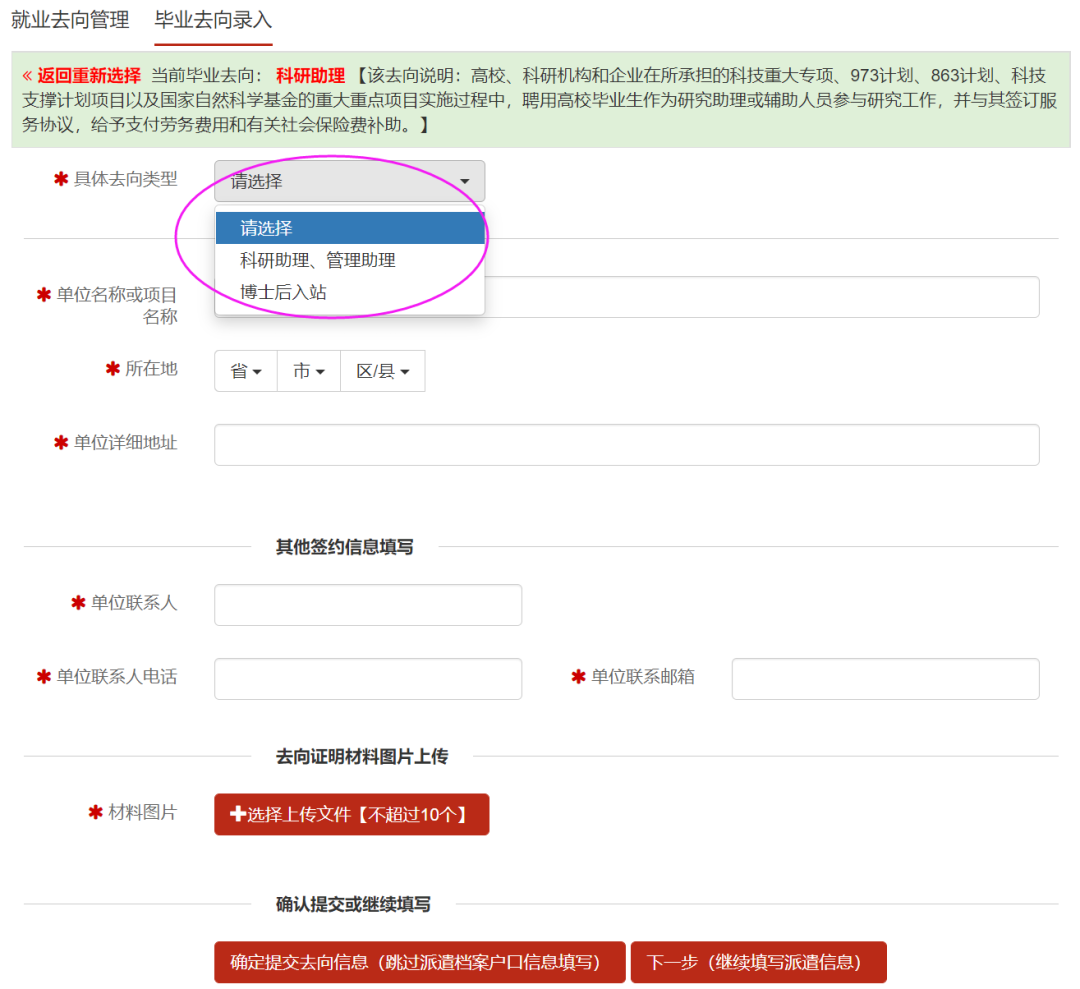Click the 确认提交或继续填写 section heading
The height and width of the screenshot is (989, 1080).
(353, 904)
